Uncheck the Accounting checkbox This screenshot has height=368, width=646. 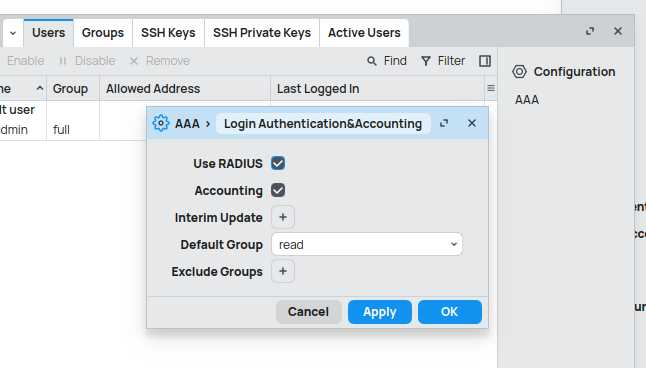[x=278, y=190]
